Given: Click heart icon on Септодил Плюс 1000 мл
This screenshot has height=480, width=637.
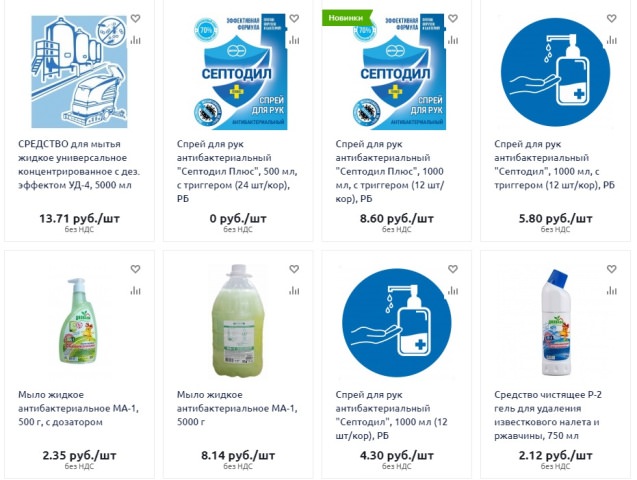Looking at the screenshot, I should pos(453,18).
